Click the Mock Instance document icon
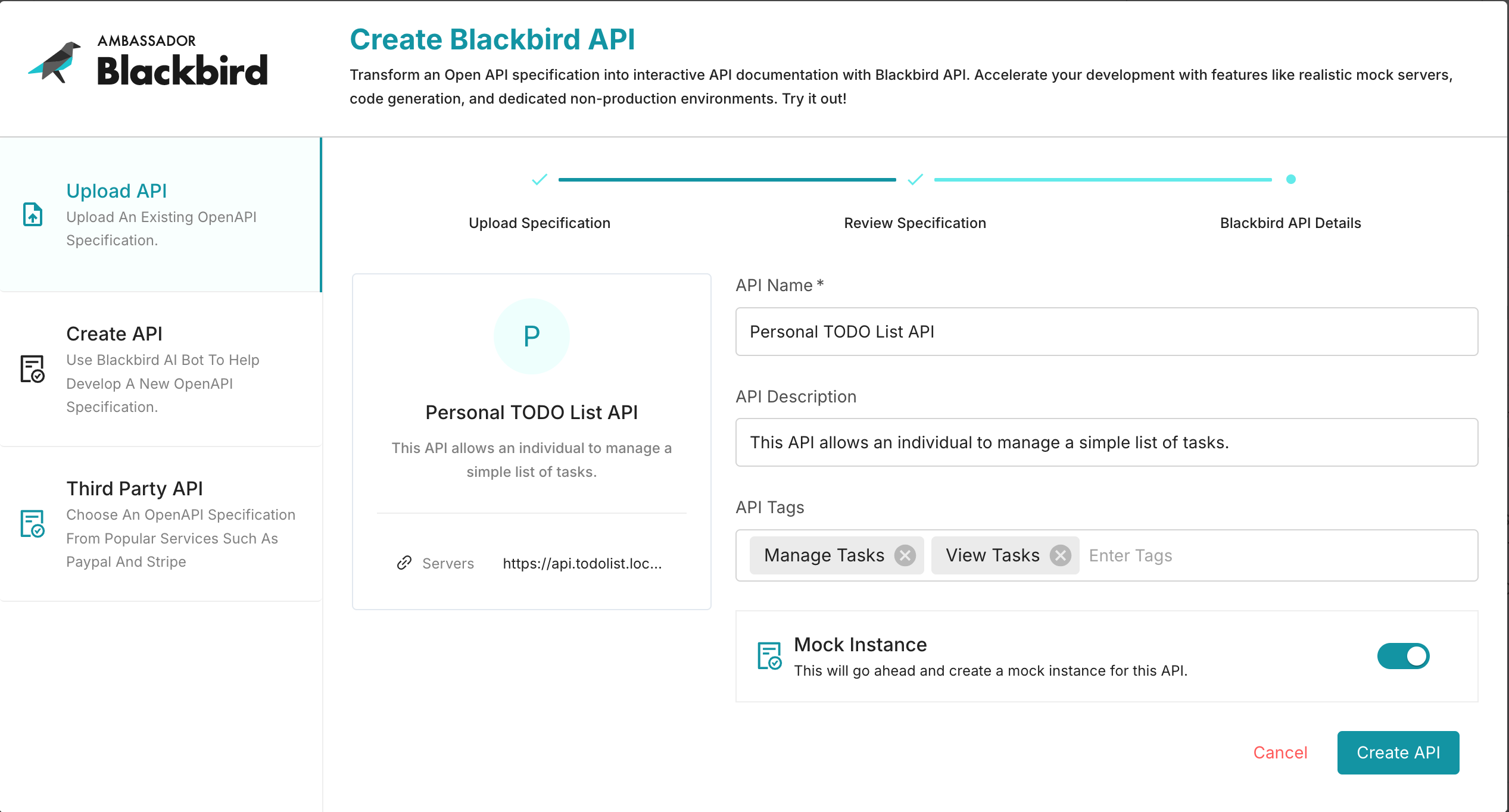1509x812 pixels. click(x=769, y=656)
